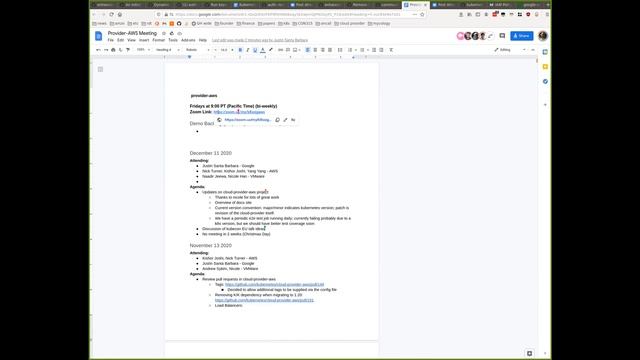View the cloud save status

click(180, 33)
